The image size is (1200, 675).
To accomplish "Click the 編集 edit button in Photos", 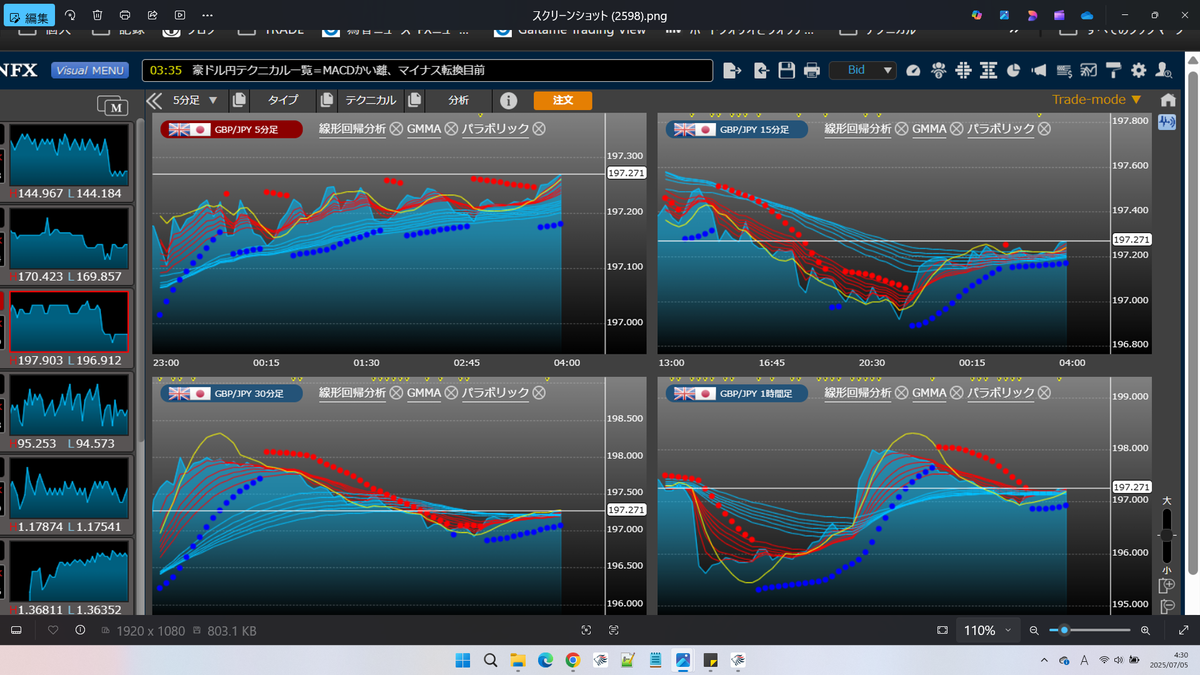I will [28, 16].
